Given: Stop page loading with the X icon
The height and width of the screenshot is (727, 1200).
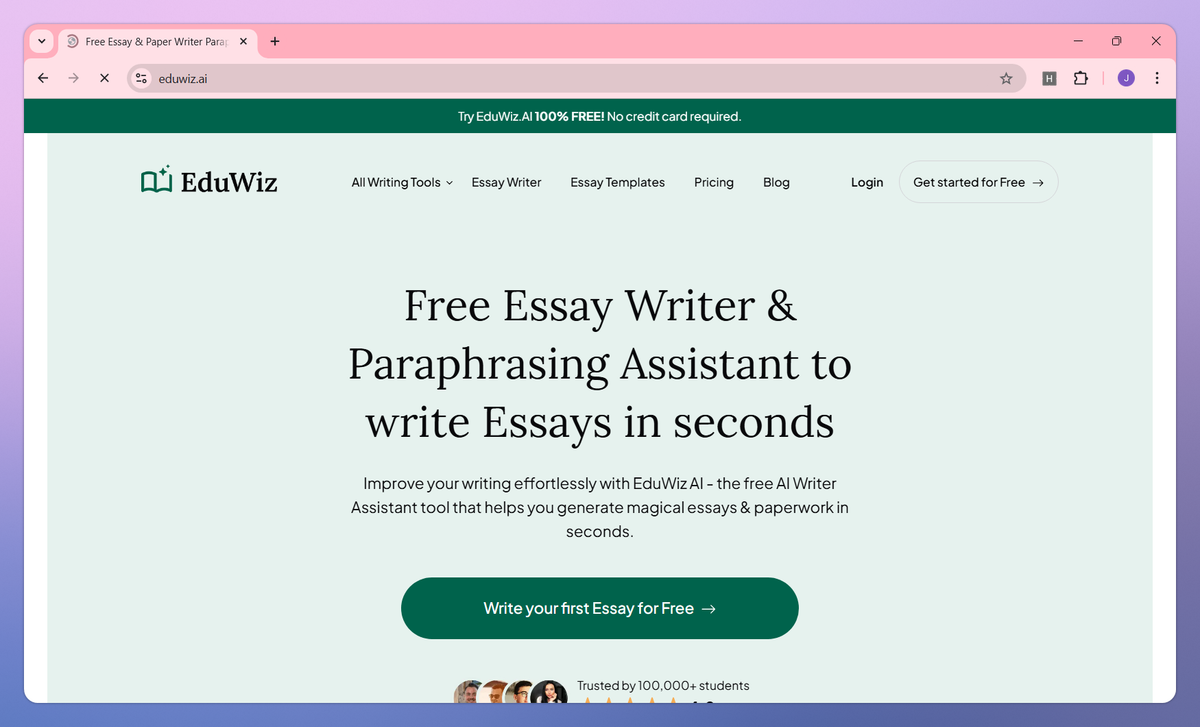Looking at the screenshot, I should pyautogui.click(x=104, y=78).
